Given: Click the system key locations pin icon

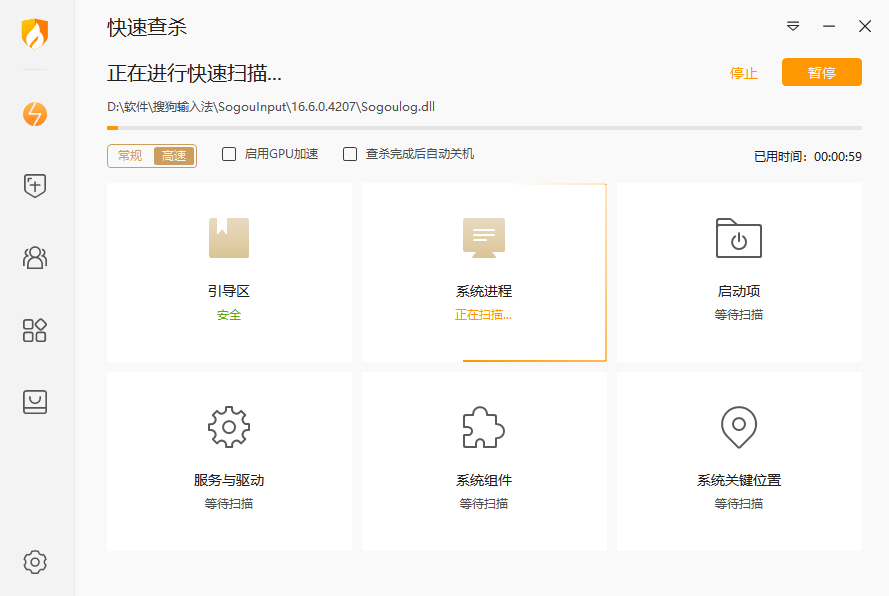Looking at the screenshot, I should click(x=739, y=427).
